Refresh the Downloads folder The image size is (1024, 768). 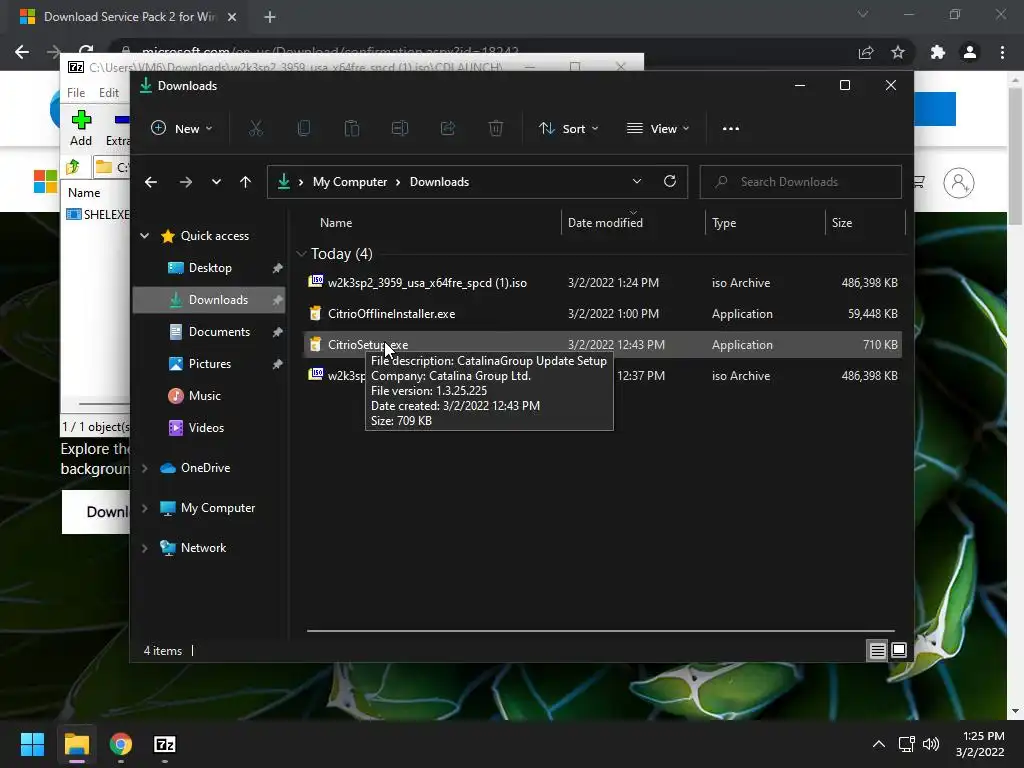(x=669, y=182)
